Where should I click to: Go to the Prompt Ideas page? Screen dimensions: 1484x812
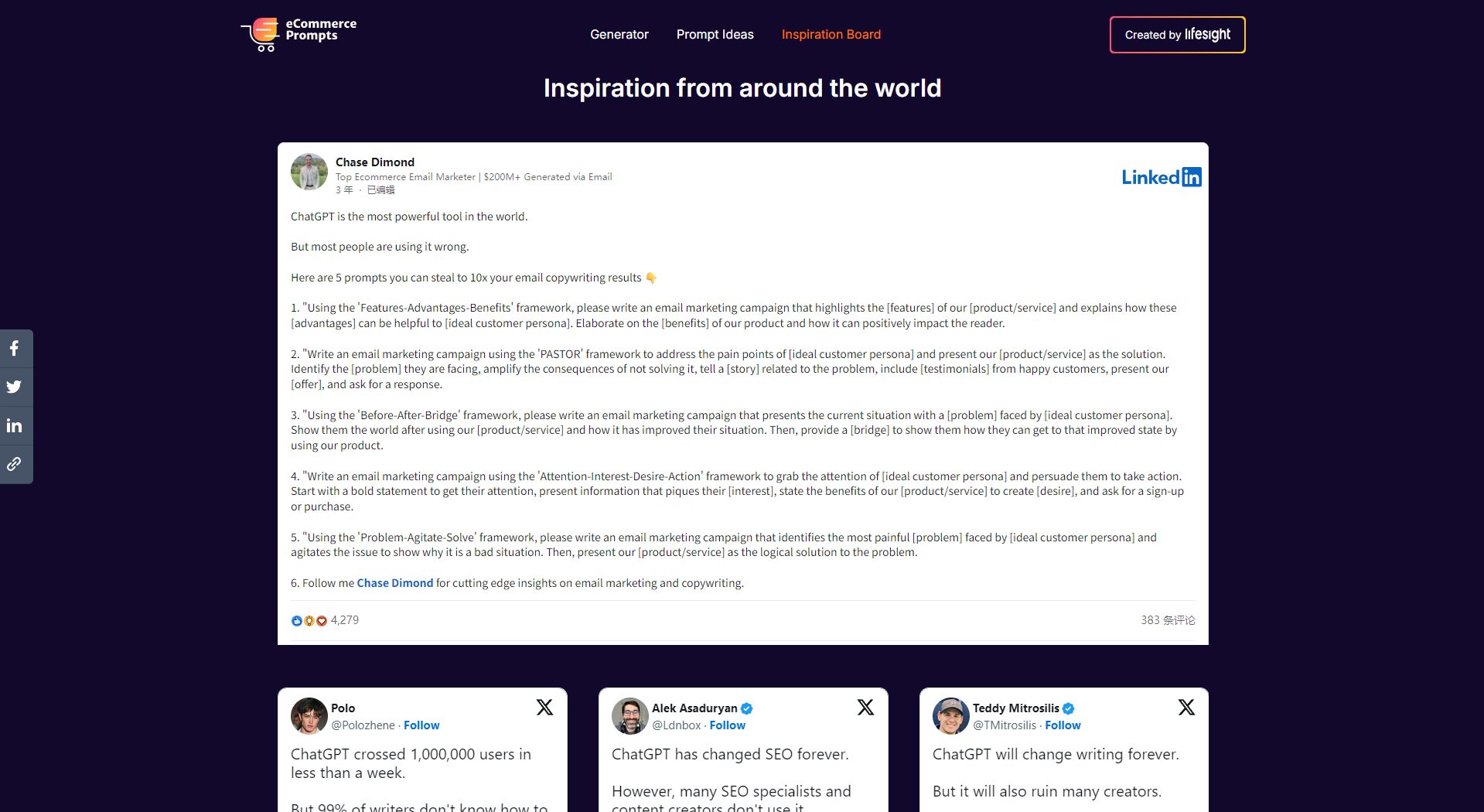715,35
